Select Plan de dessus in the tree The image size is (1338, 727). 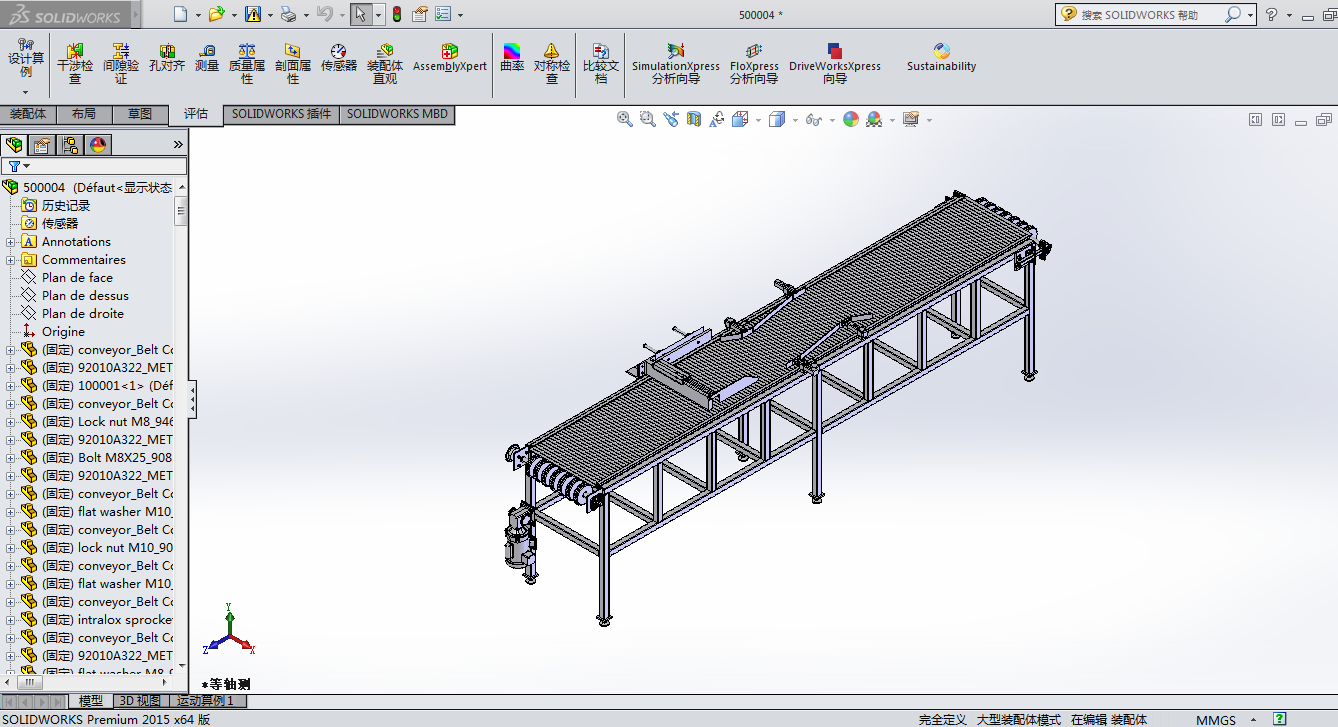85,296
